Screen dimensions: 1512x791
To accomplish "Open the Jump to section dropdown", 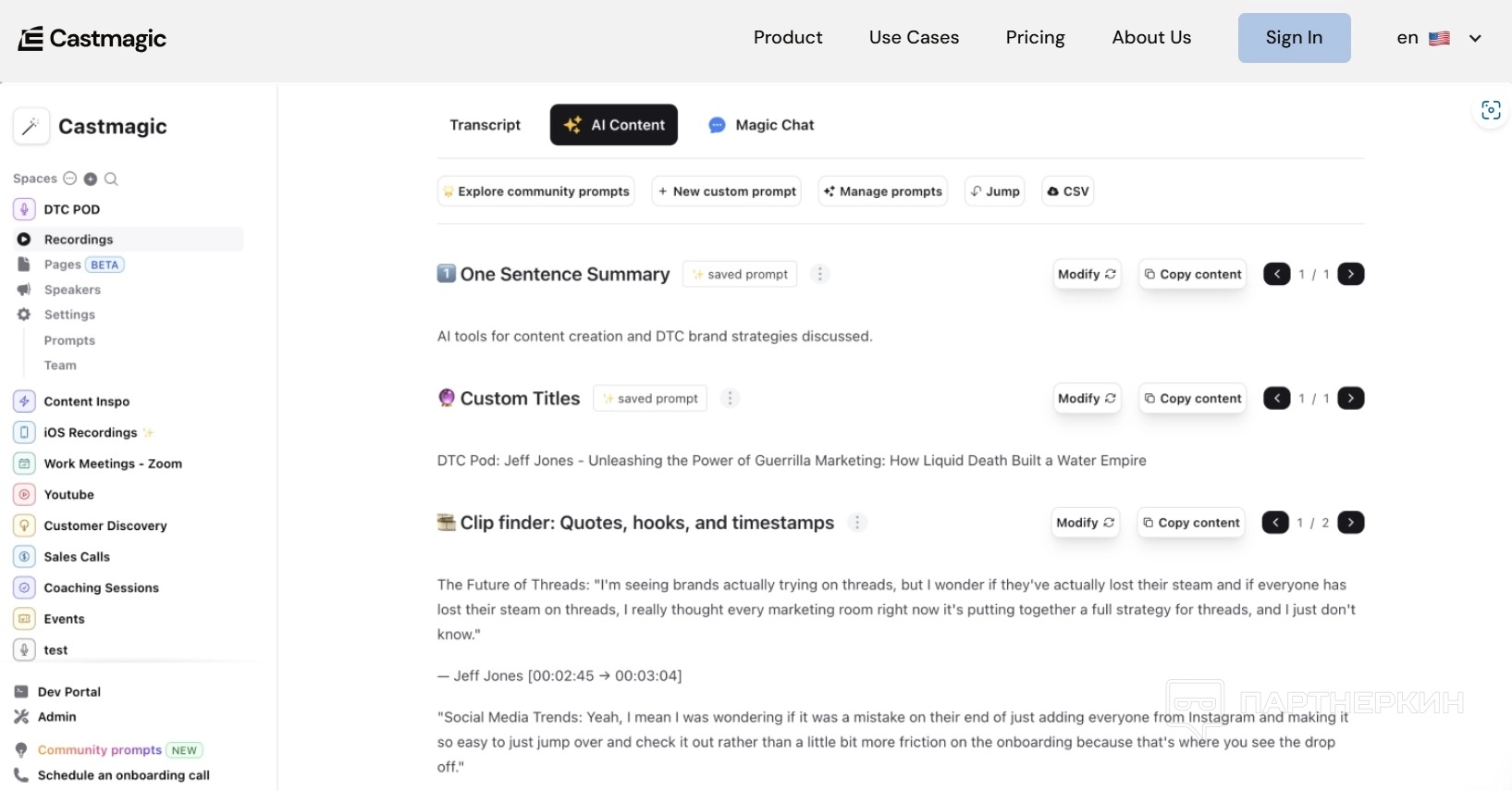I will coord(995,192).
